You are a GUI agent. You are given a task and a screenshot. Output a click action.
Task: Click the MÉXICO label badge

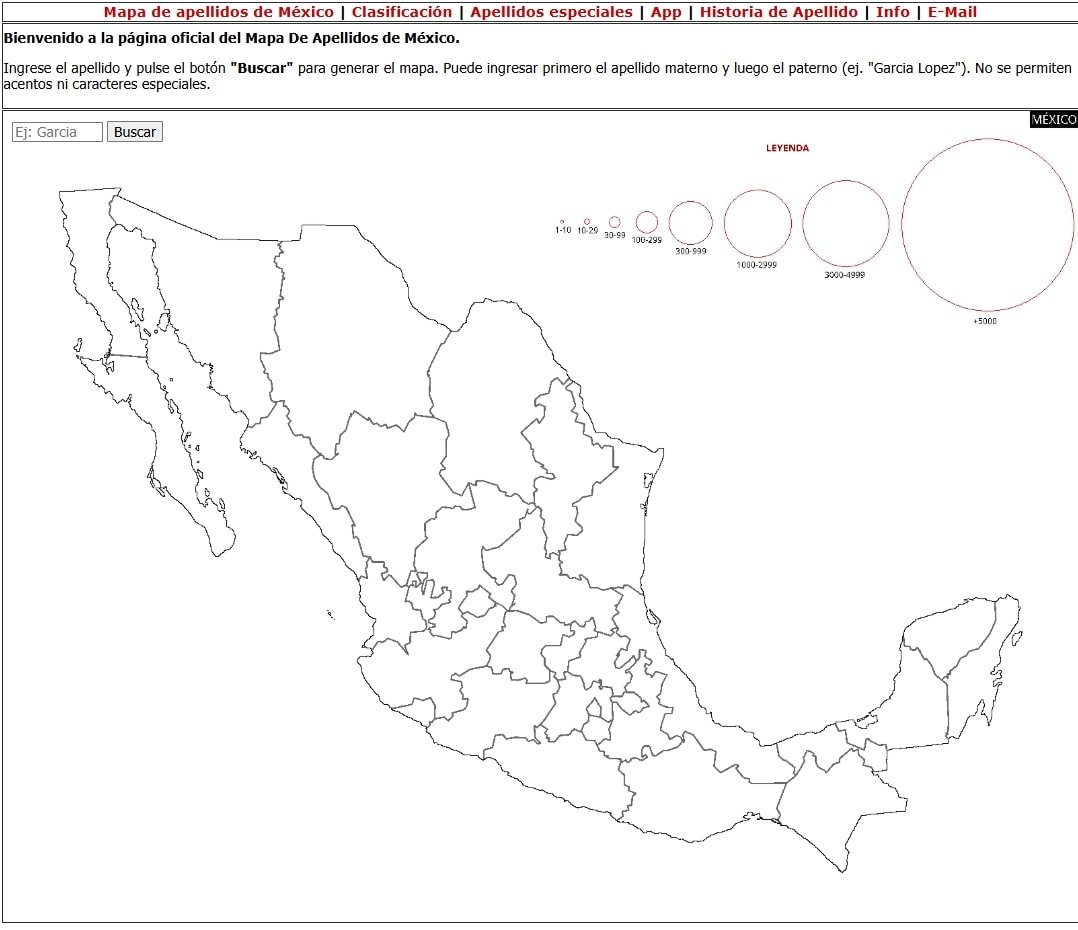(x=1053, y=119)
